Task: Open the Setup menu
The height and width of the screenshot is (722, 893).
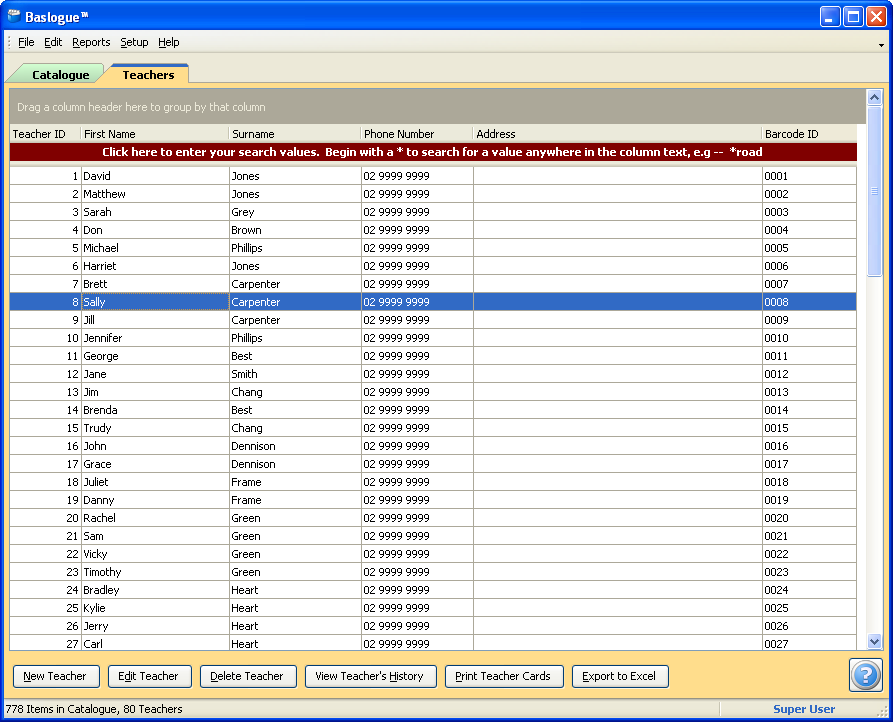Action: [x=134, y=42]
